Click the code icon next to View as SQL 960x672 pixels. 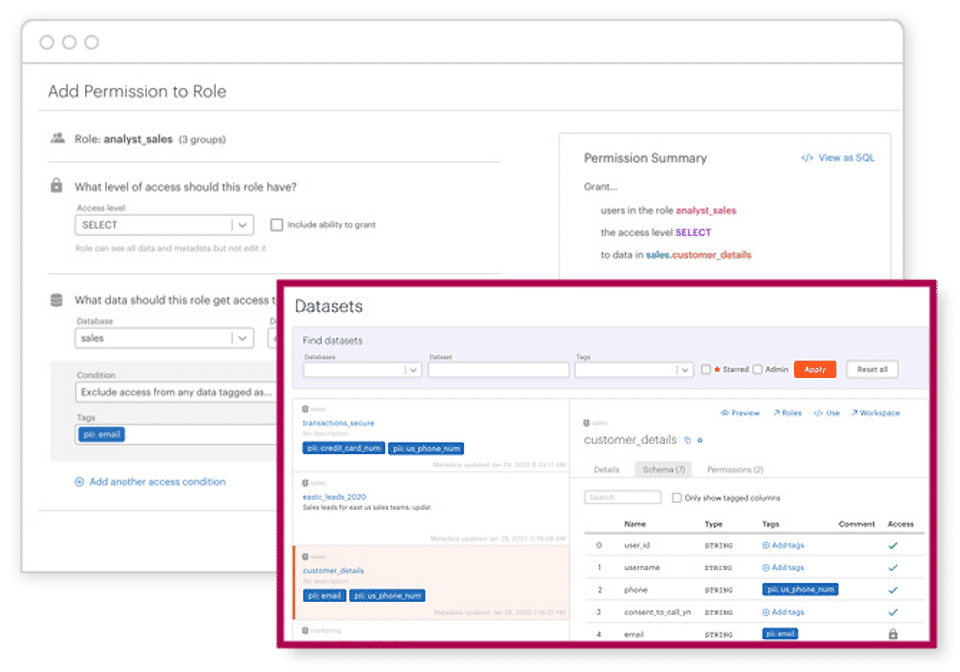807,158
